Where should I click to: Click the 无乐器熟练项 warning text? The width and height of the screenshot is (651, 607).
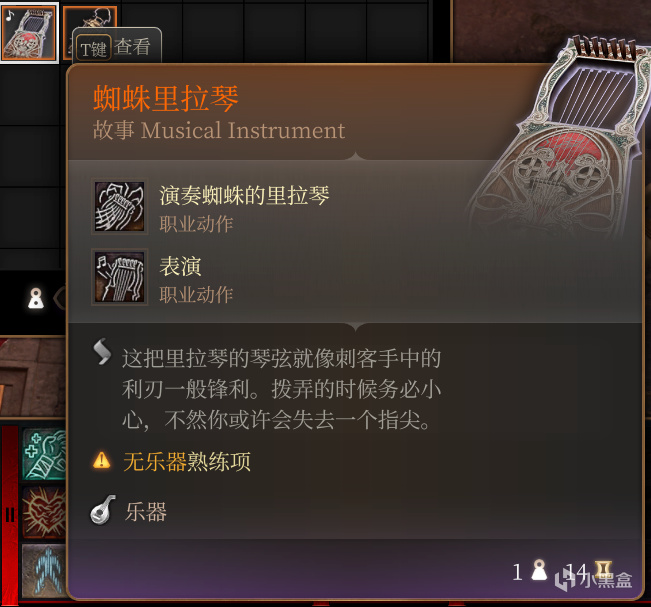[x=187, y=461]
